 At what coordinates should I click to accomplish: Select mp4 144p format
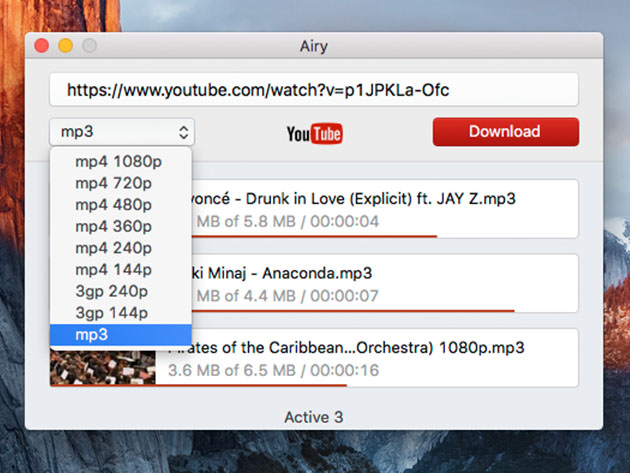[121, 270]
